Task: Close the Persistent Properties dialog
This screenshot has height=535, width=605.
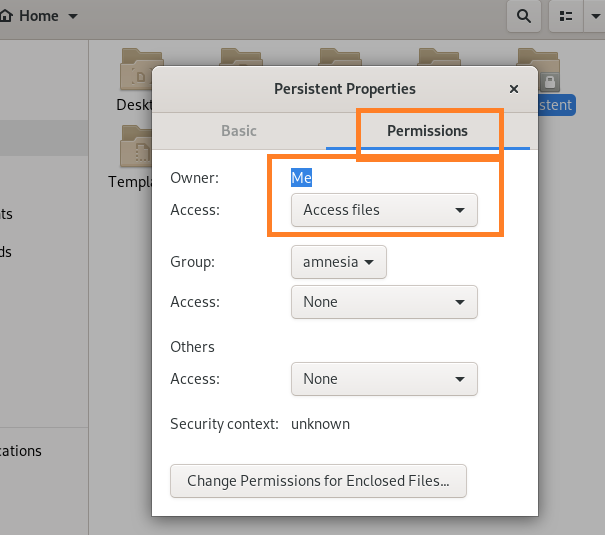Action: [x=514, y=89]
